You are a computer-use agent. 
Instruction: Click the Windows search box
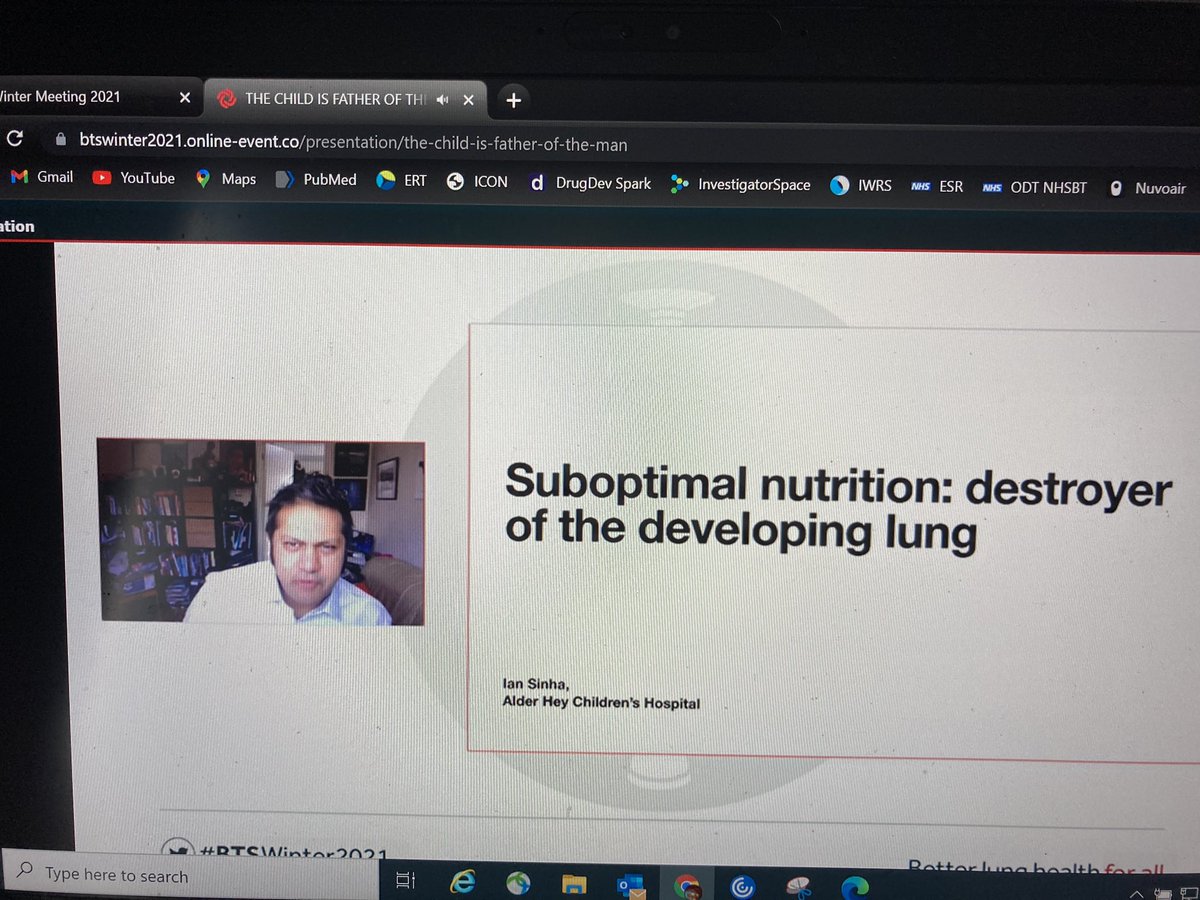pos(190,875)
